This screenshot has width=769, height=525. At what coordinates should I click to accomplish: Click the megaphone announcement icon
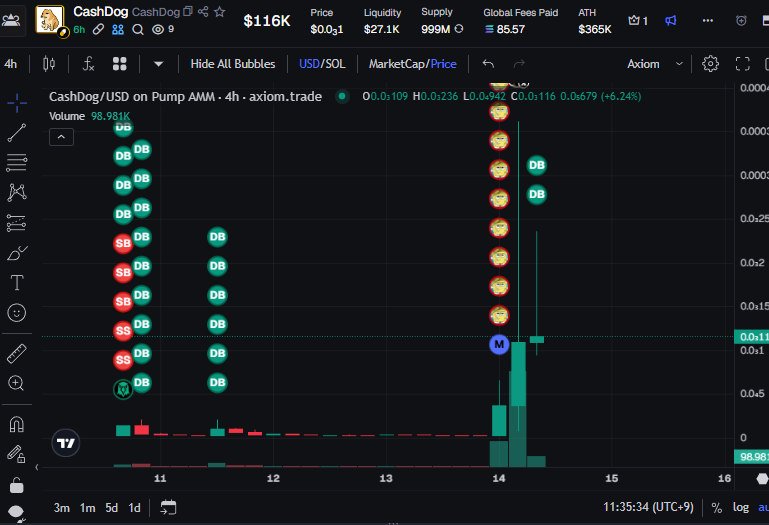pyautogui.click(x=670, y=21)
